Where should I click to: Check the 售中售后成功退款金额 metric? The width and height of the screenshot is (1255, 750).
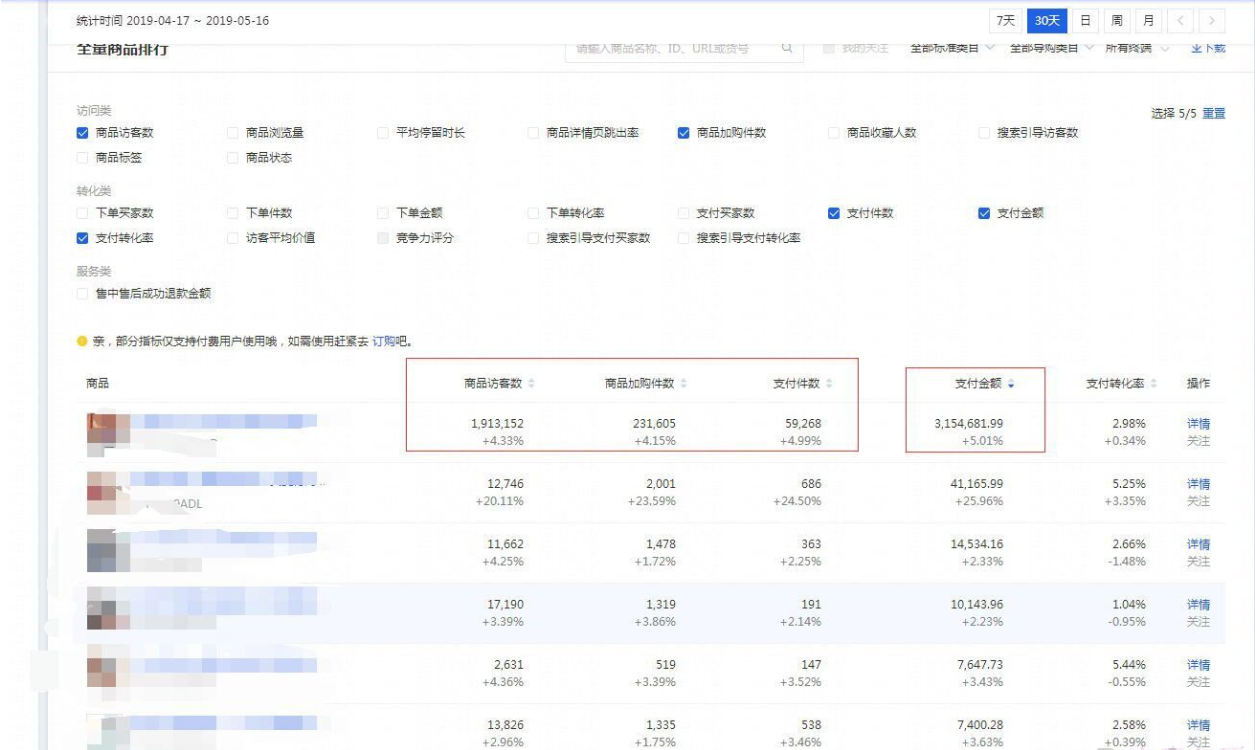(83, 293)
